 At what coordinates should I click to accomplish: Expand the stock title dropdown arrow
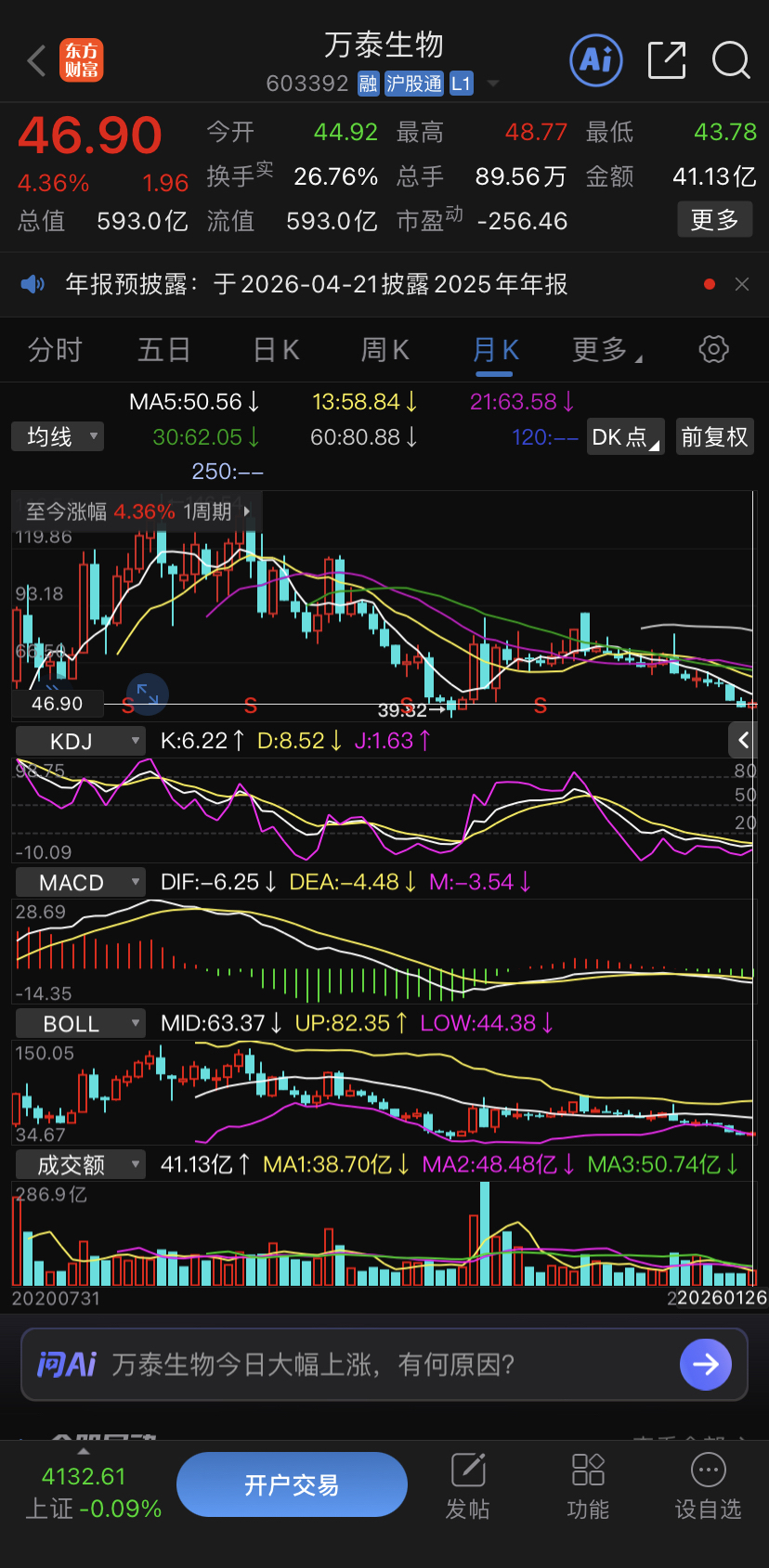point(493,84)
